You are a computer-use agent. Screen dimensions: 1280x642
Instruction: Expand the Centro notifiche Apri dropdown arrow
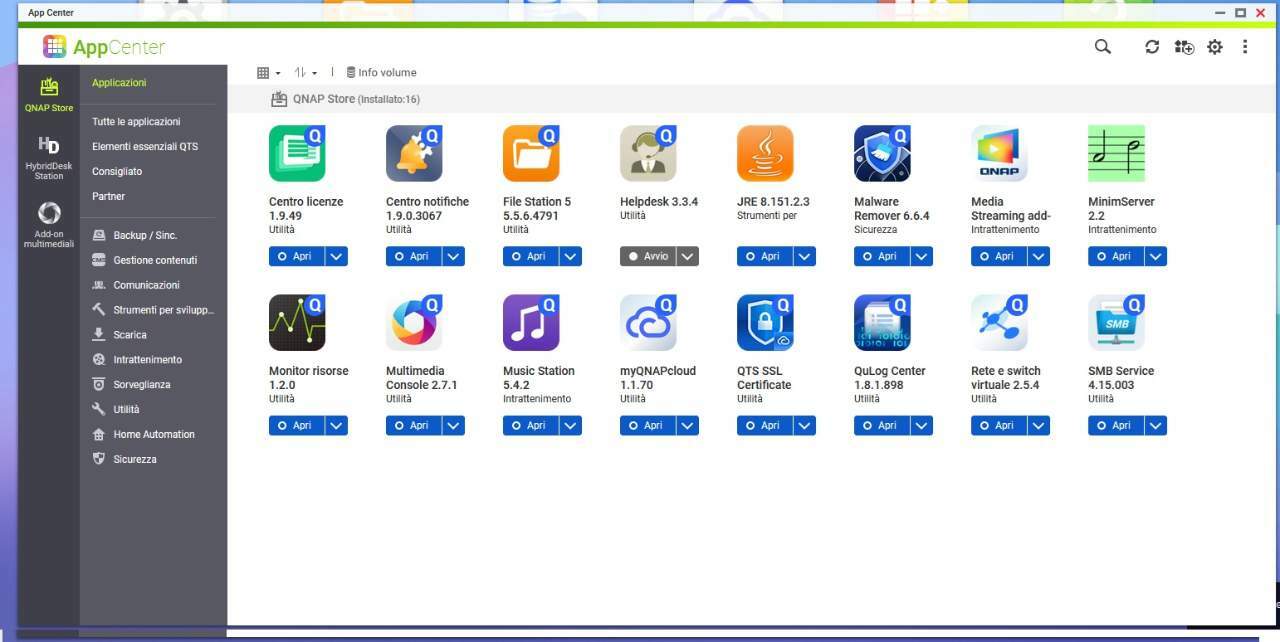pos(454,257)
